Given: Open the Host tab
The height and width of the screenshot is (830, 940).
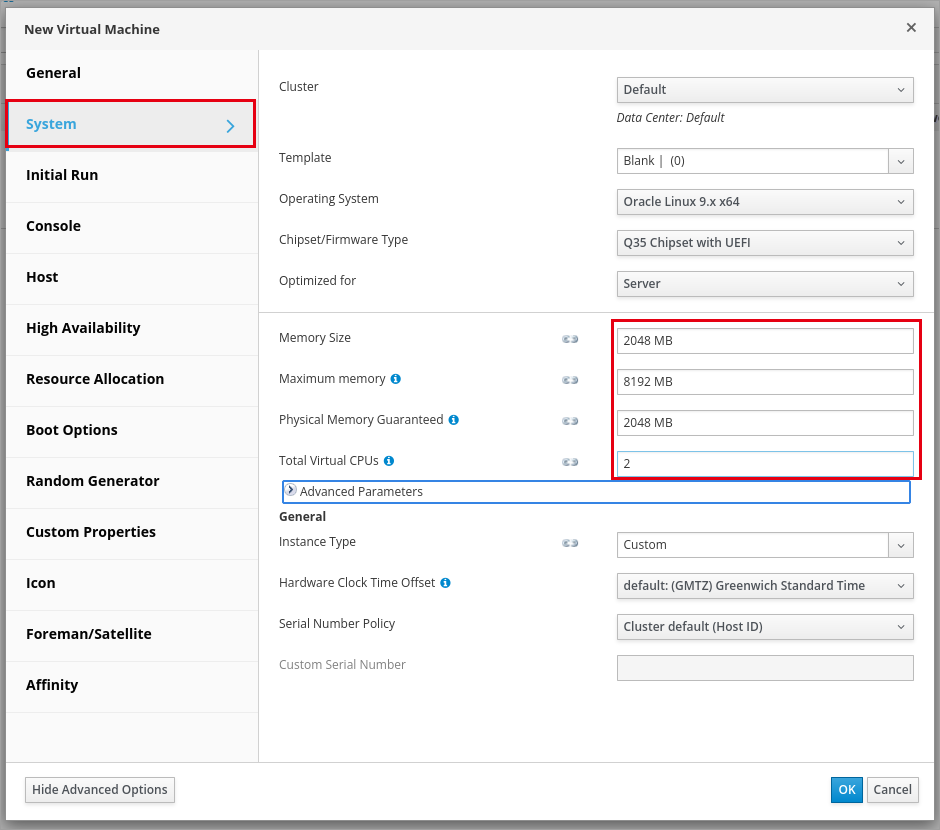Looking at the screenshot, I should 132,277.
